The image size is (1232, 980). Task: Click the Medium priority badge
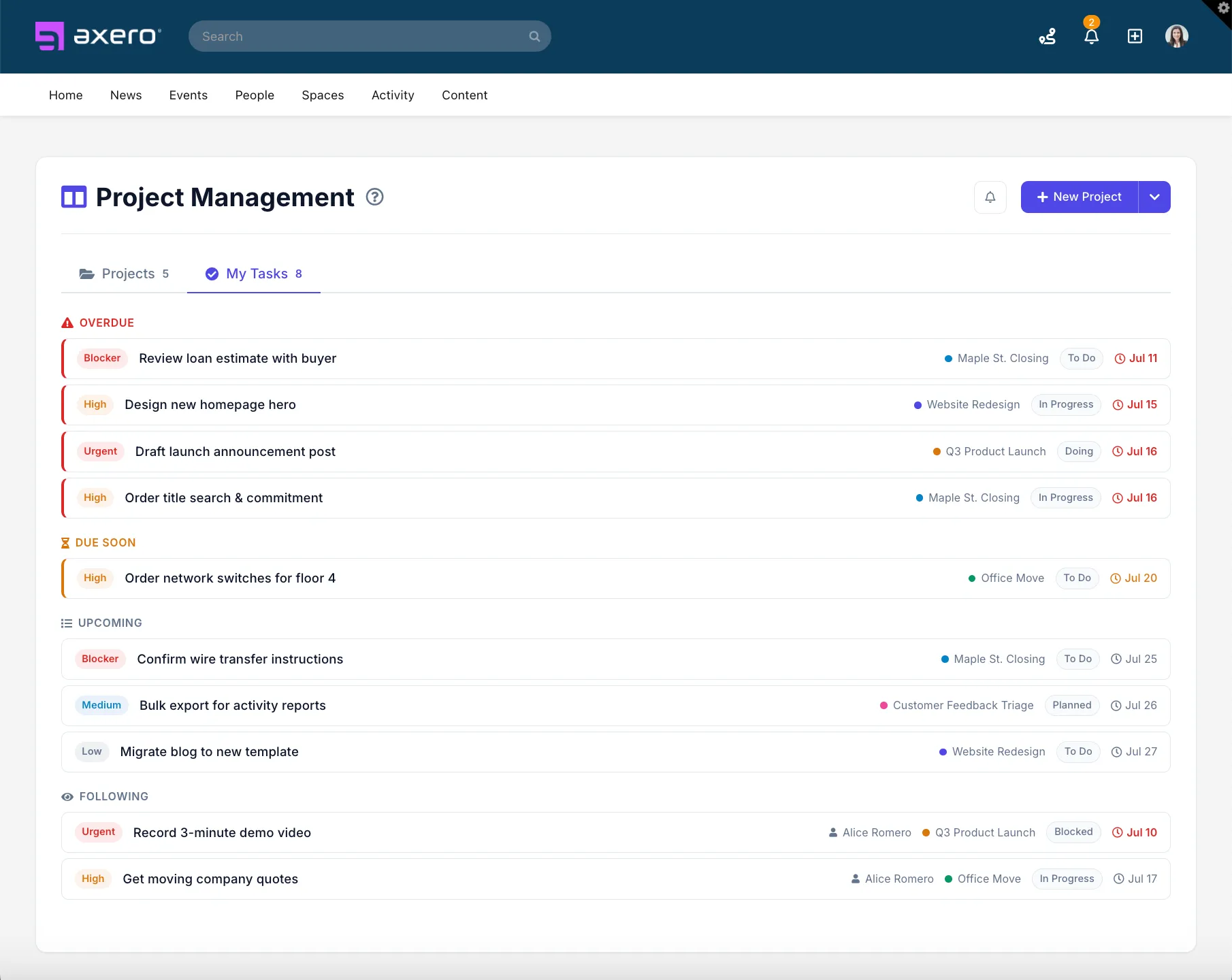tap(101, 706)
